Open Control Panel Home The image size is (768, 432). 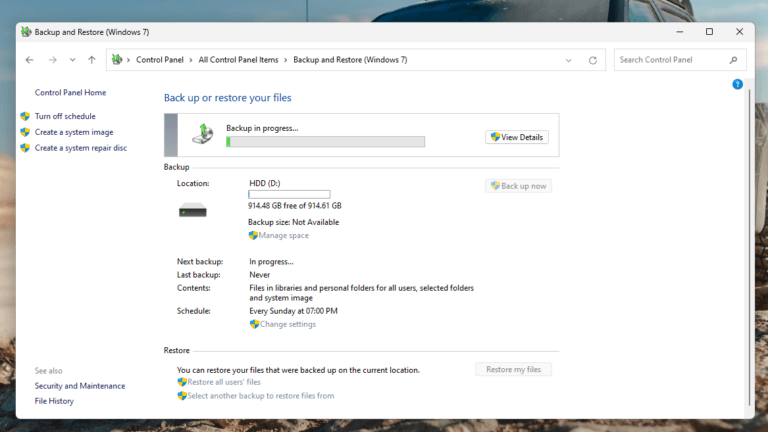point(70,93)
